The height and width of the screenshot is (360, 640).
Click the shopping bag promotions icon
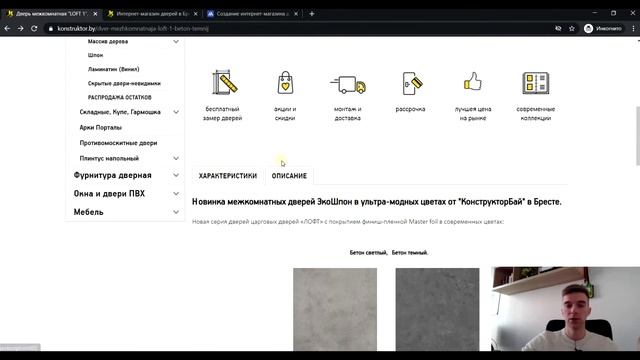[285, 83]
